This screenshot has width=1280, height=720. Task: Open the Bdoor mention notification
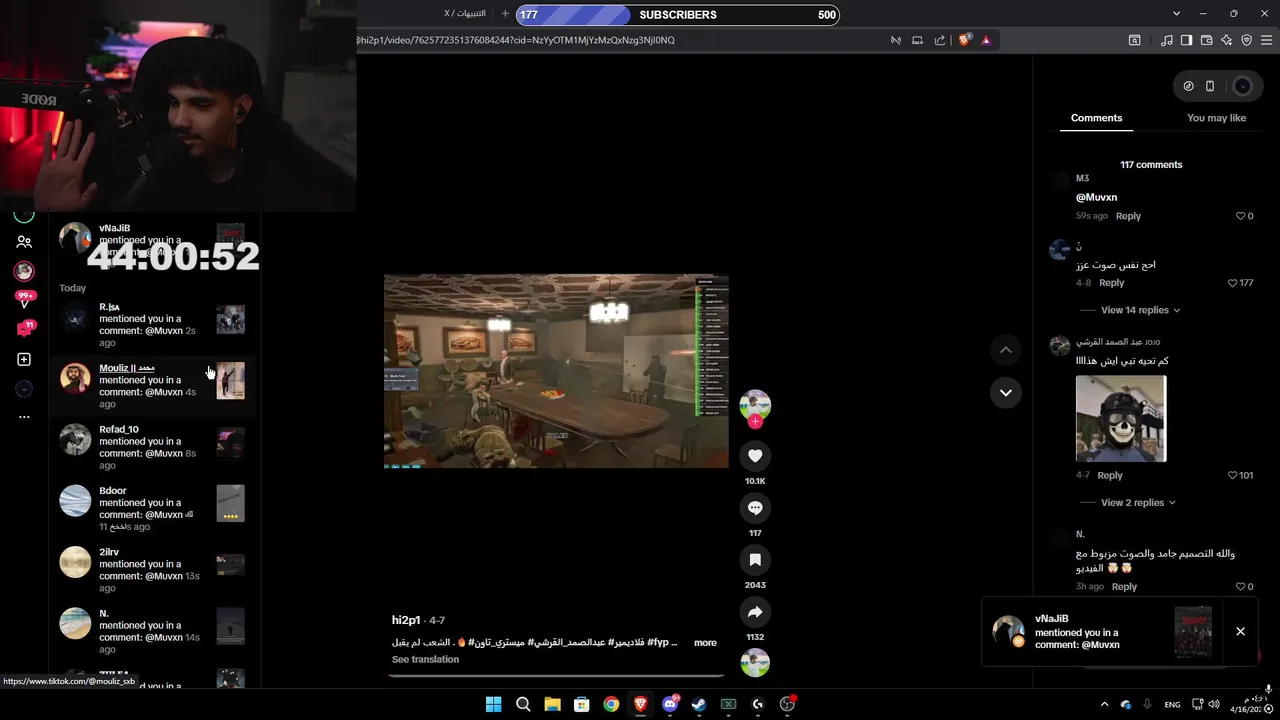[152, 508]
